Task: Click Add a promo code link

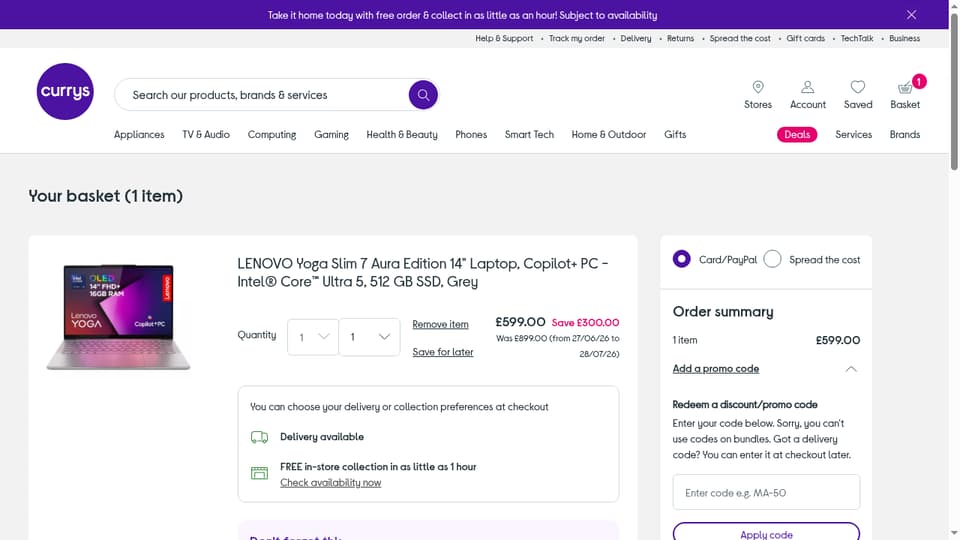Action: [716, 369]
